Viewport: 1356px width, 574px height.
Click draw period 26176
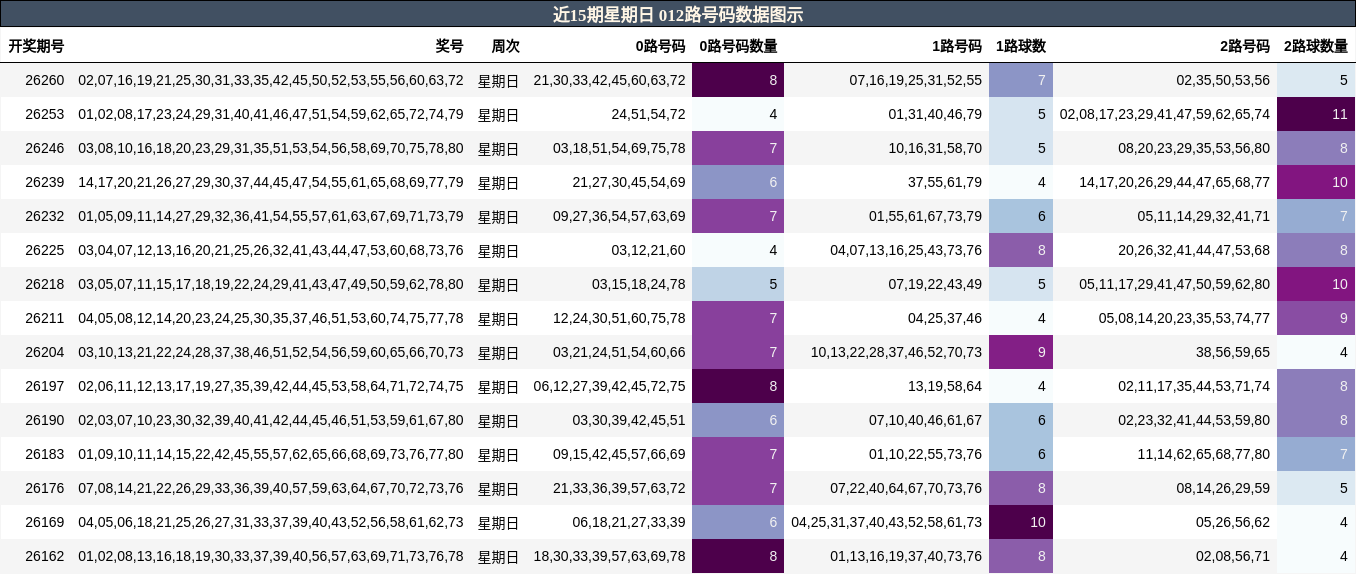click(44, 488)
